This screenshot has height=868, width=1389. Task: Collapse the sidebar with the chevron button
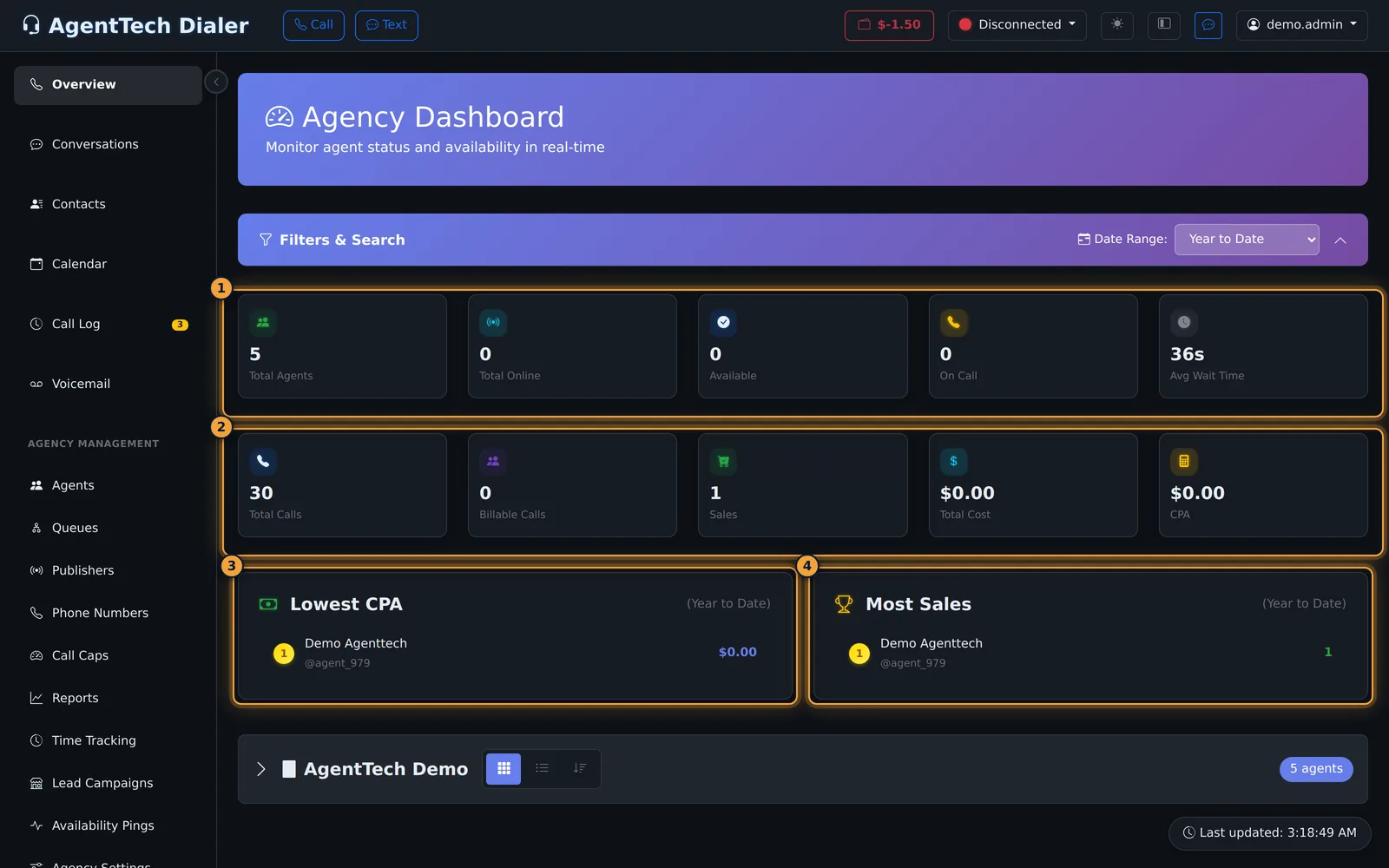(x=216, y=82)
